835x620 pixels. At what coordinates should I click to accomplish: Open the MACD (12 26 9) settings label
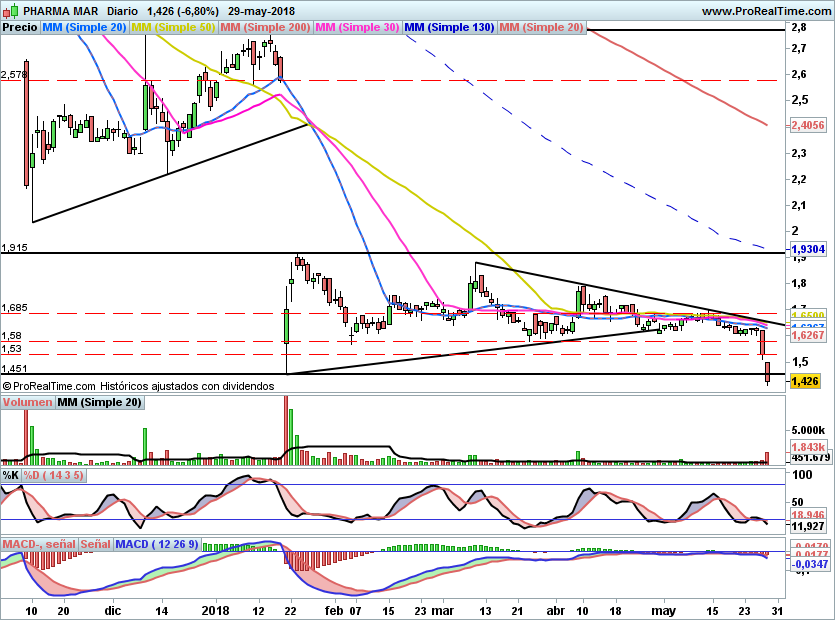point(157,544)
